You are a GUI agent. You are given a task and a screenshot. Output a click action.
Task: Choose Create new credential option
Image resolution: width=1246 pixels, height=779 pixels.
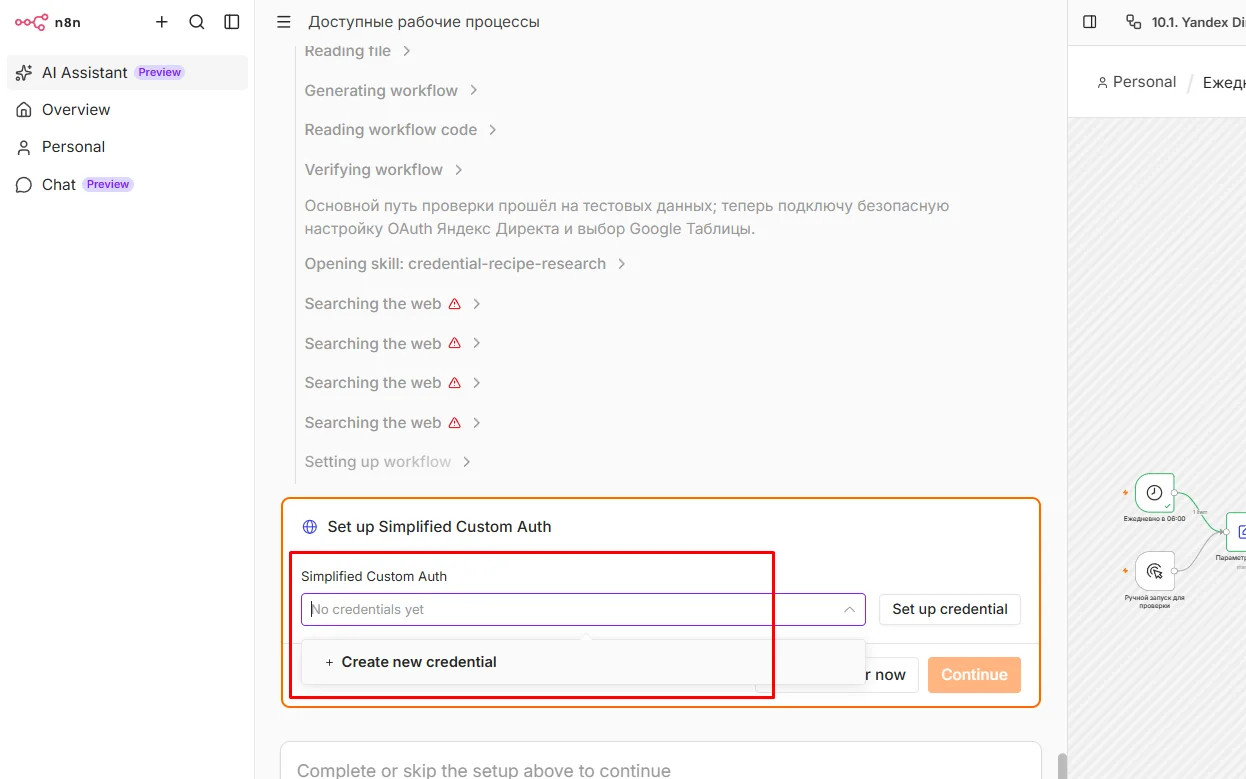[583, 662]
